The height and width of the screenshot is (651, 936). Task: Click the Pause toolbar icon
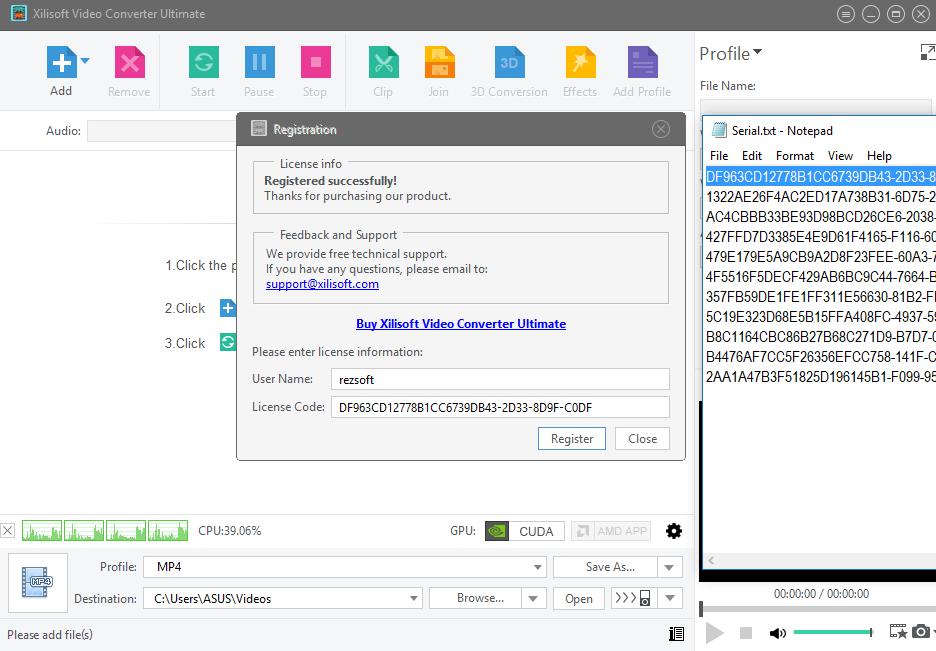[260, 62]
